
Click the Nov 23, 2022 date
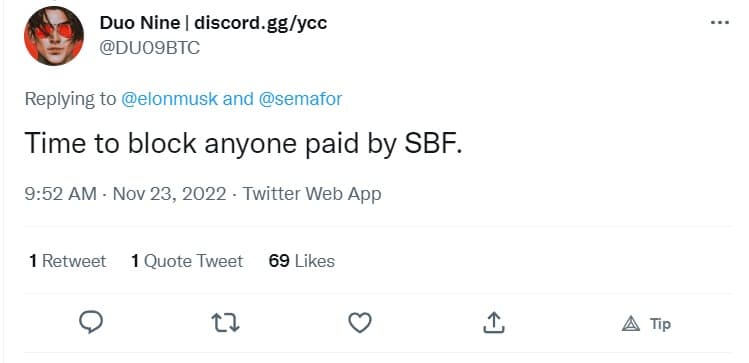tap(169, 194)
